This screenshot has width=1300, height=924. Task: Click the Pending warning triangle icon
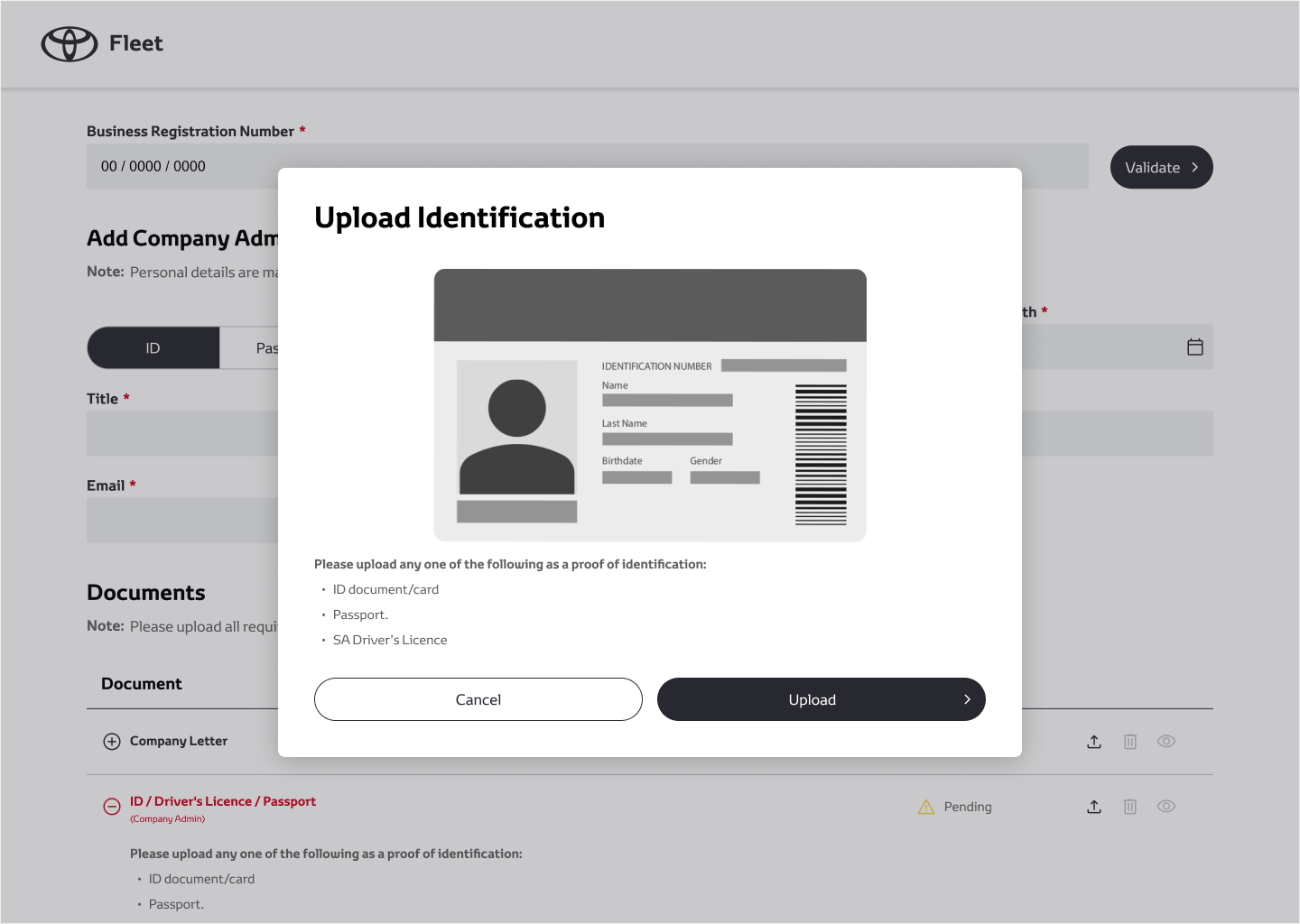click(926, 807)
